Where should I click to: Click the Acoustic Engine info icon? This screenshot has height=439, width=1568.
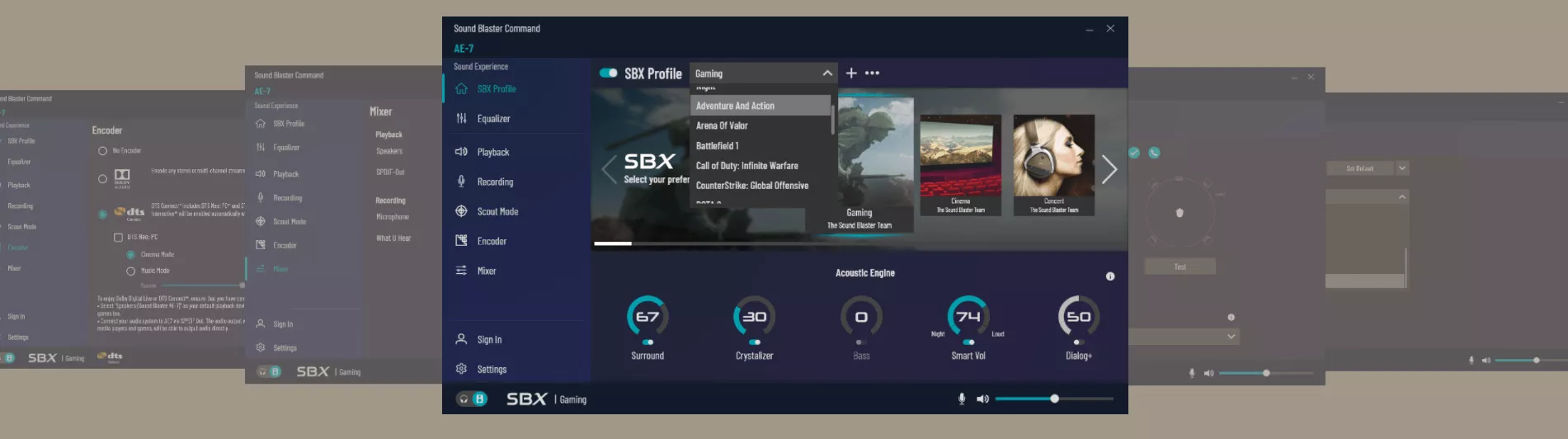[1110, 276]
